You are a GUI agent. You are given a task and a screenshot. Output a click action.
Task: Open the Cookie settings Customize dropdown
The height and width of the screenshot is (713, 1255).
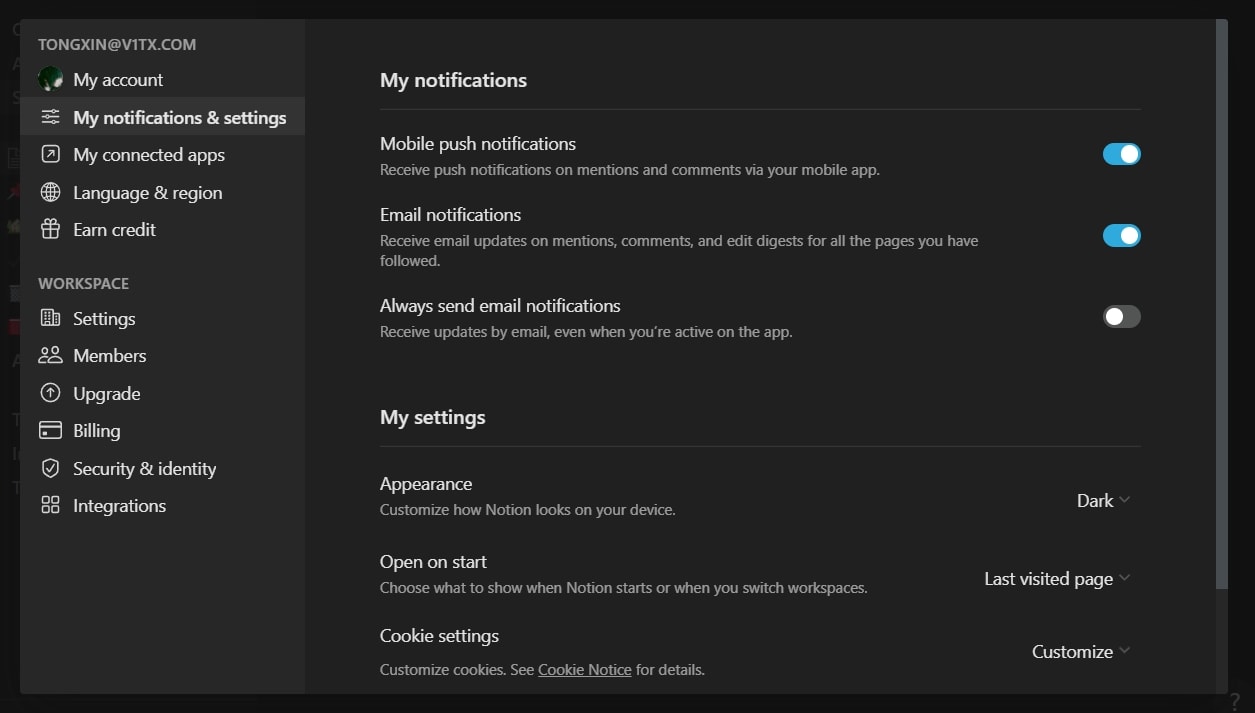[x=1081, y=651]
